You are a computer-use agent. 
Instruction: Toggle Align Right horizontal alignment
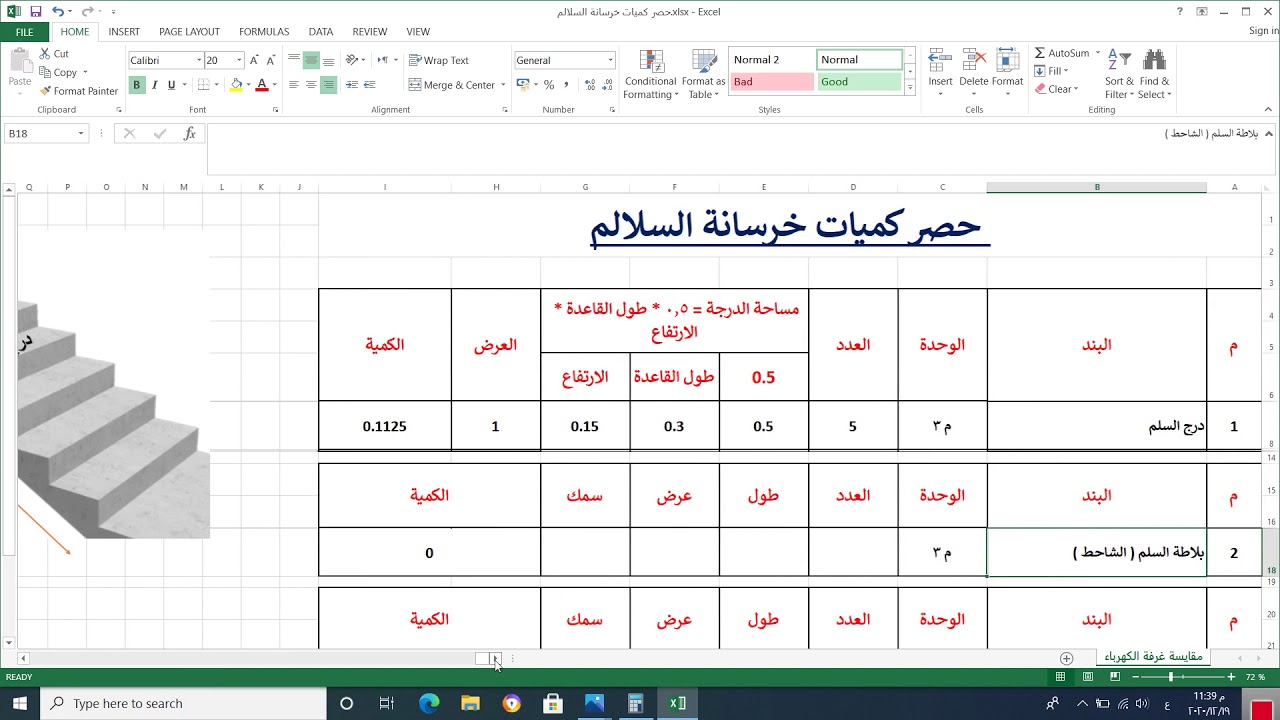328,85
